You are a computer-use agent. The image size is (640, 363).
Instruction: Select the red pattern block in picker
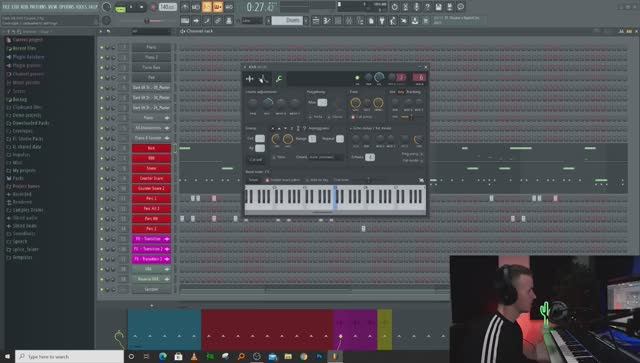pos(267,330)
